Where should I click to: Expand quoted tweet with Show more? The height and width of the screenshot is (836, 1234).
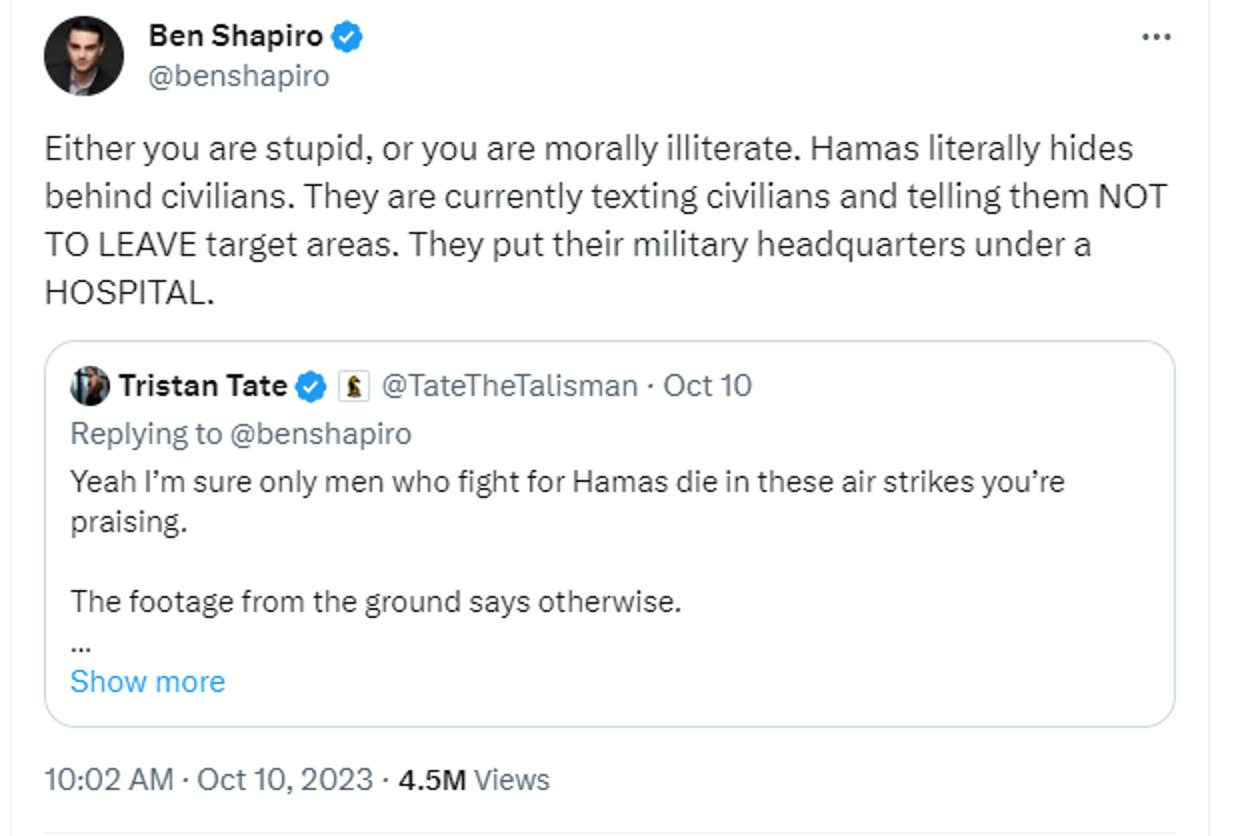pos(147,681)
